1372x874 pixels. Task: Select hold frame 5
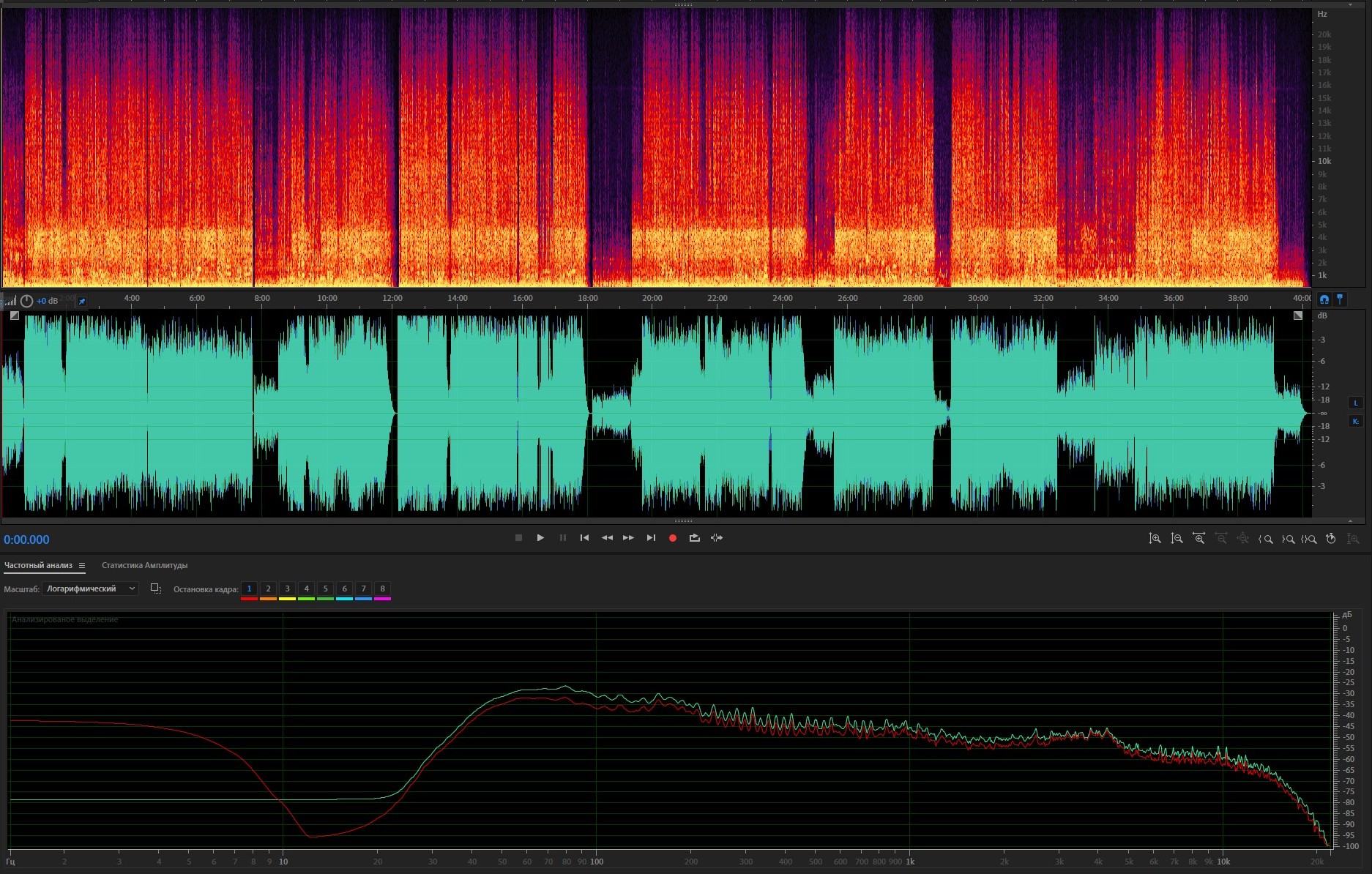click(325, 589)
